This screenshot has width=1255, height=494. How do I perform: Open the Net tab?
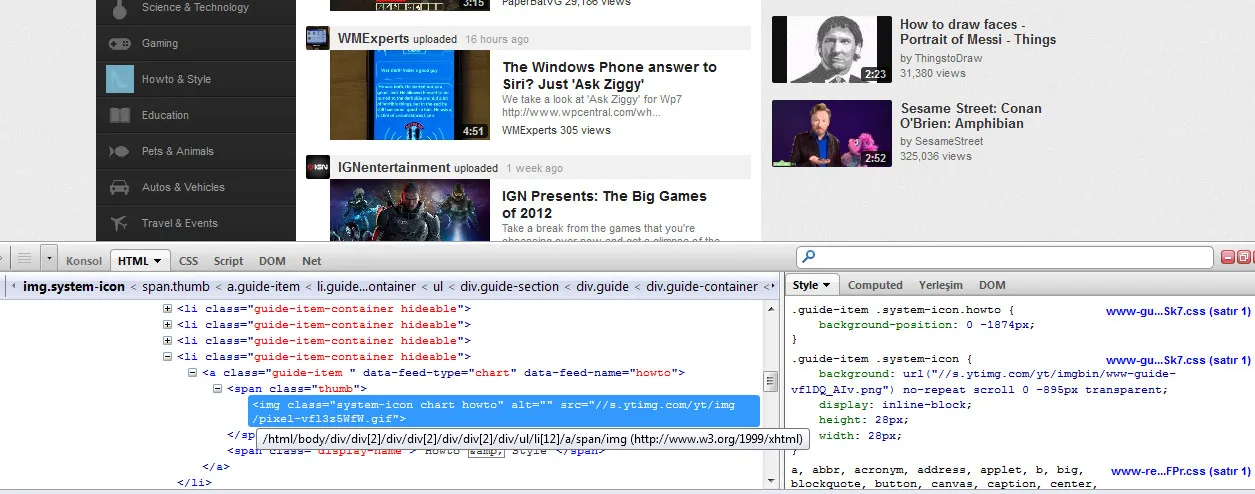[x=312, y=261]
